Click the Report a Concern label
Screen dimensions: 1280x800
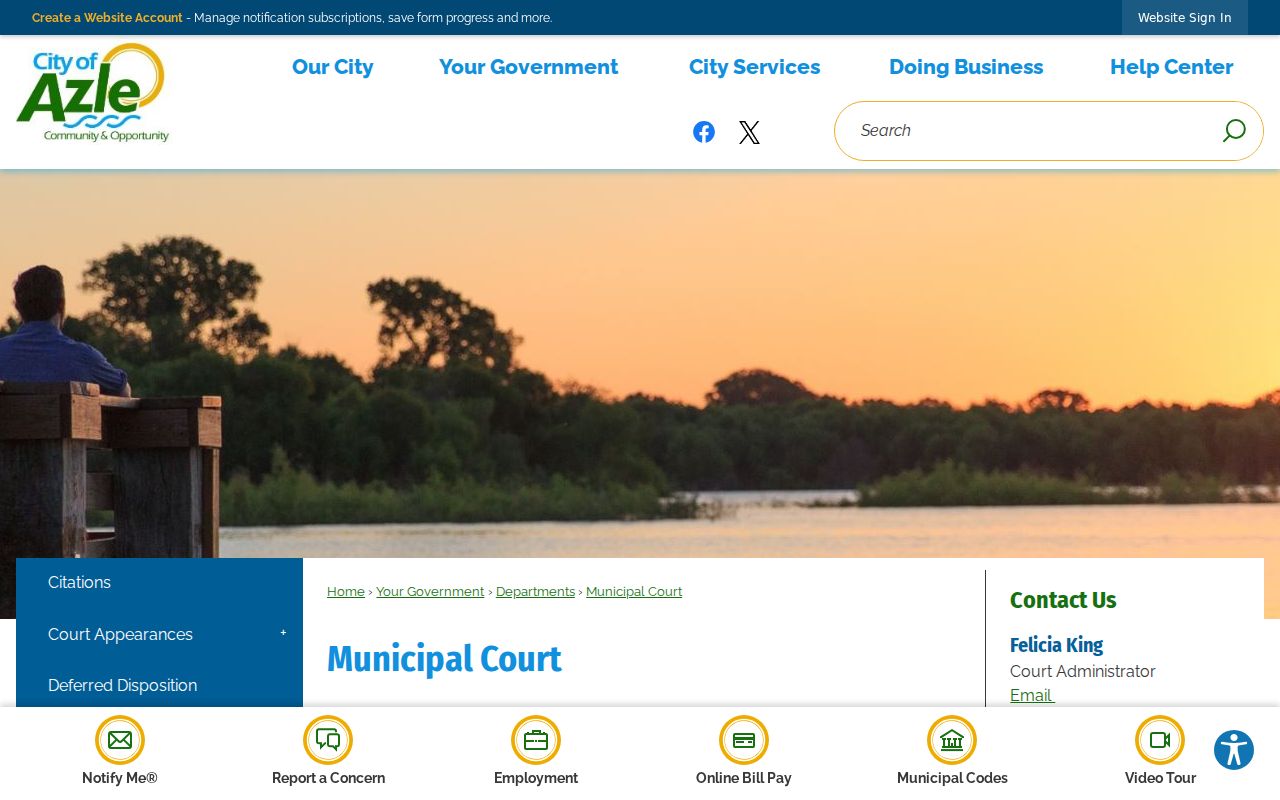pos(328,778)
